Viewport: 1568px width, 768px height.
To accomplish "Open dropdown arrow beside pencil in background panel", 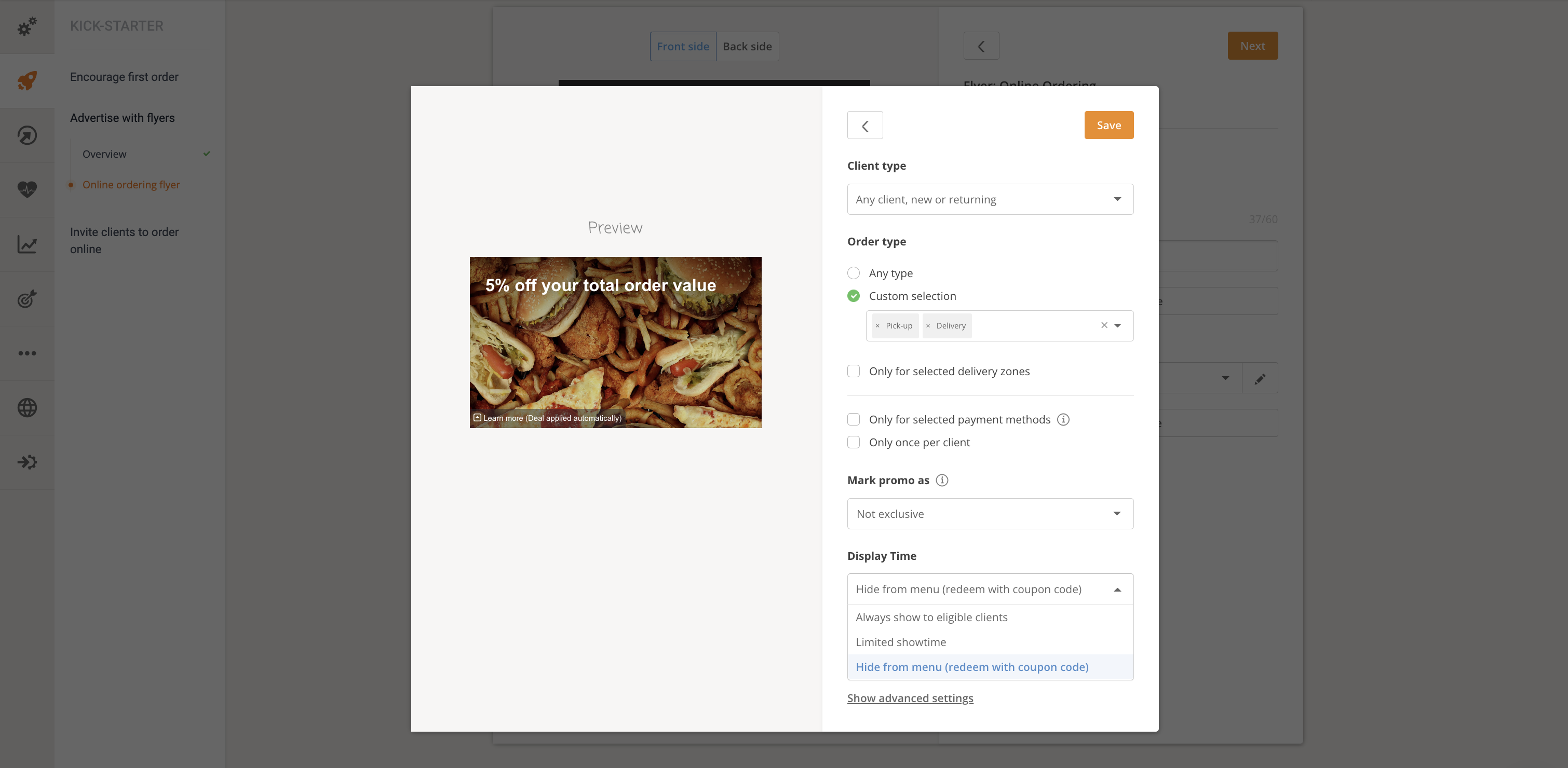I will click(x=1225, y=378).
